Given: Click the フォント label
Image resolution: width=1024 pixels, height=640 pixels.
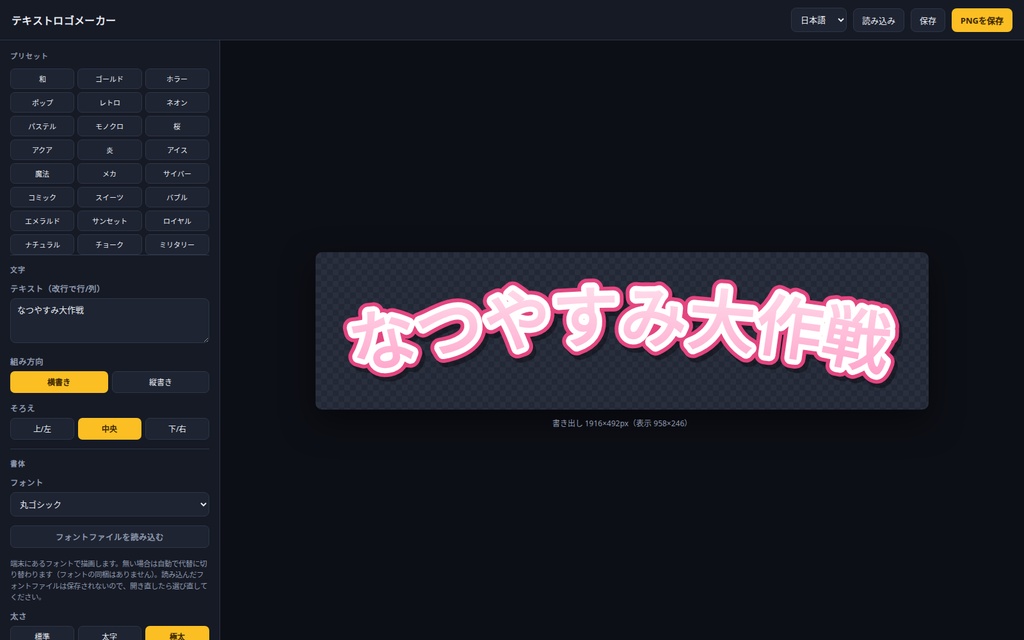Looking at the screenshot, I should (x=27, y=483).
